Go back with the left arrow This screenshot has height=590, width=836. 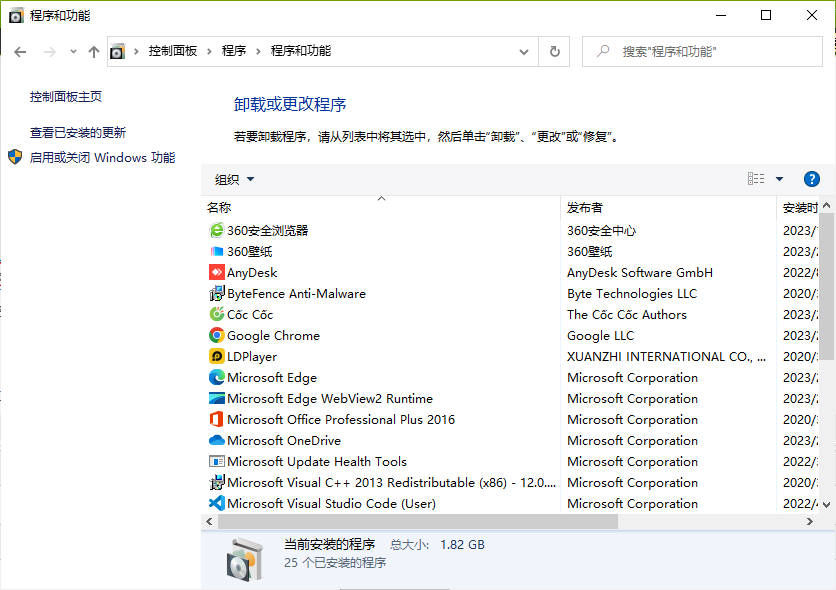point(20,52)
